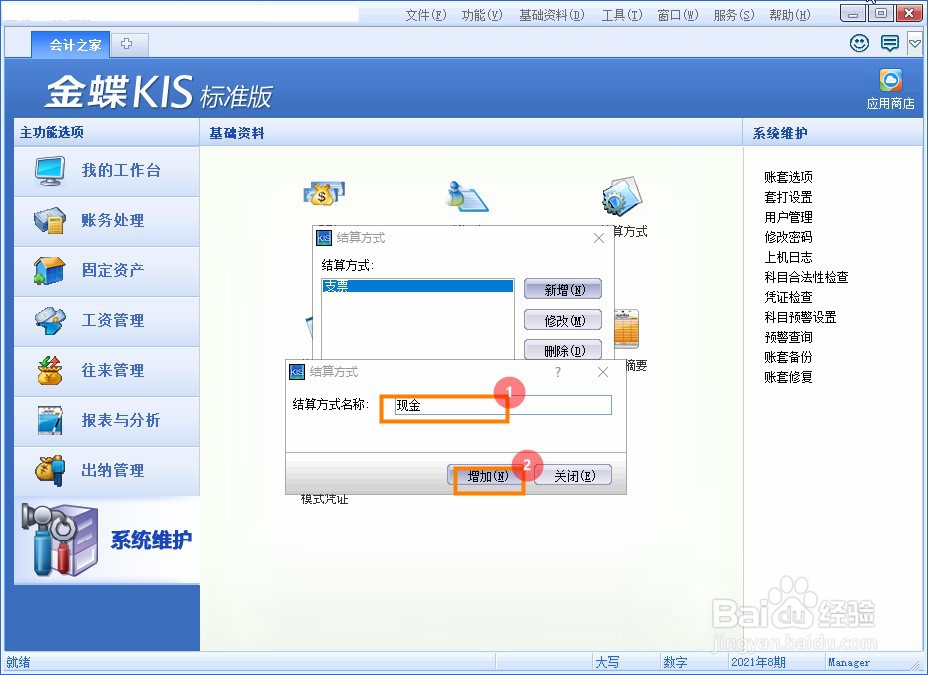Open 账务处理 module
Screen dimensions: 928x675
click(107, 221)
